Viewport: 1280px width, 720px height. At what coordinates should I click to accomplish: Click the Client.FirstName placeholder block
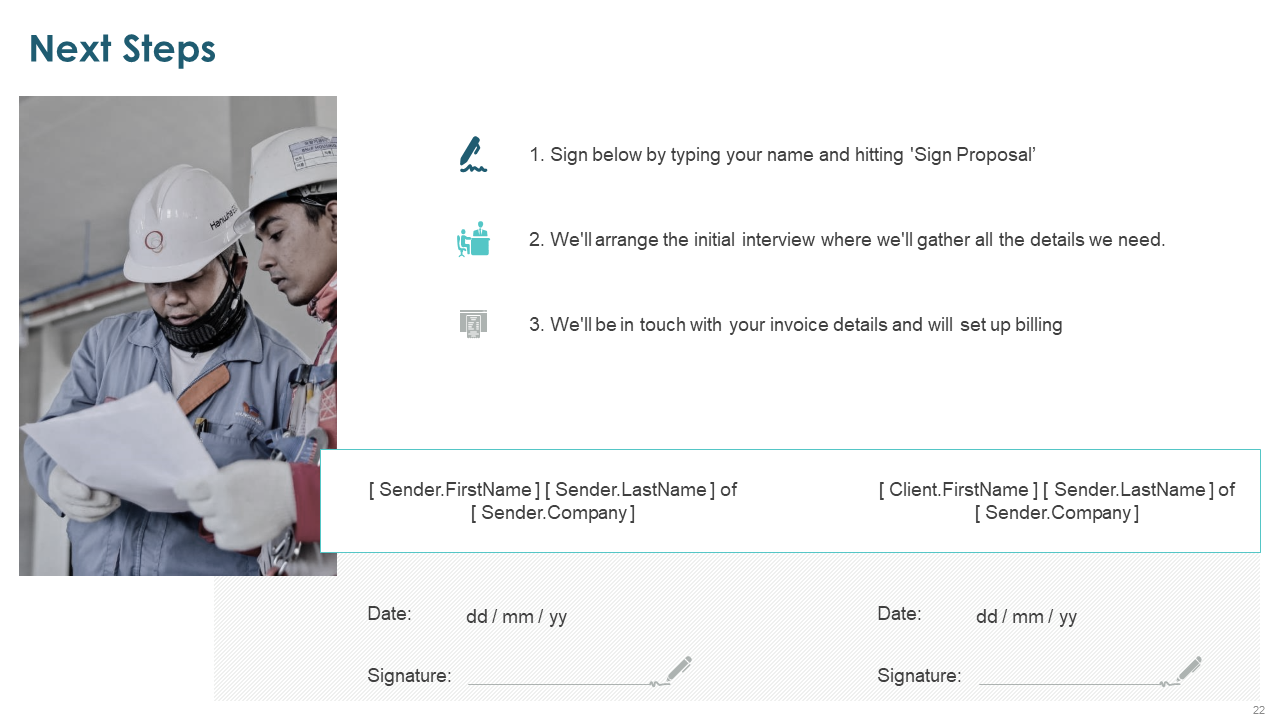[1057, 501]
